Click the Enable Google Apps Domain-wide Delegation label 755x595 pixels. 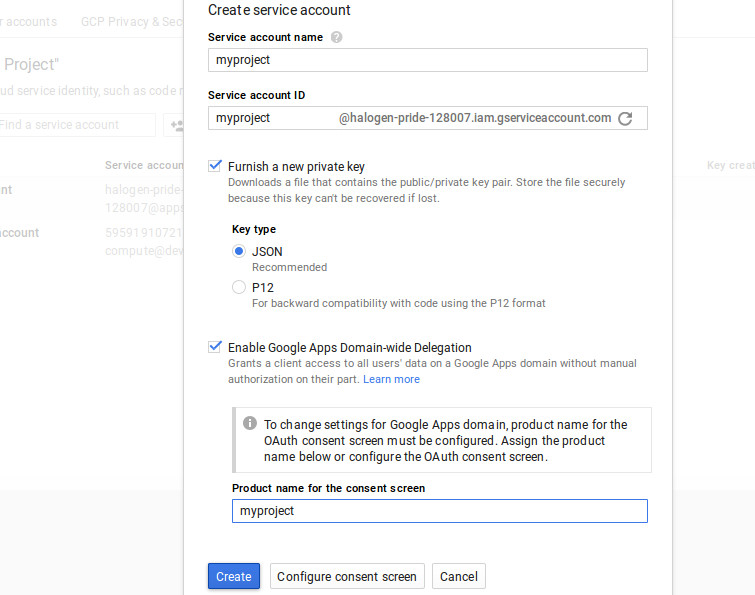[350, 348]
